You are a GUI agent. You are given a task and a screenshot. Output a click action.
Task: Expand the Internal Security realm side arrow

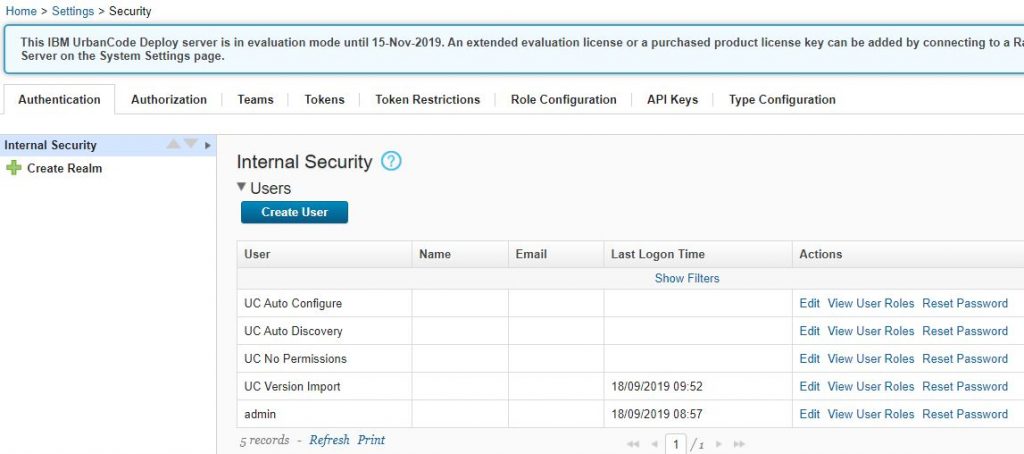[x=207, y=146]
